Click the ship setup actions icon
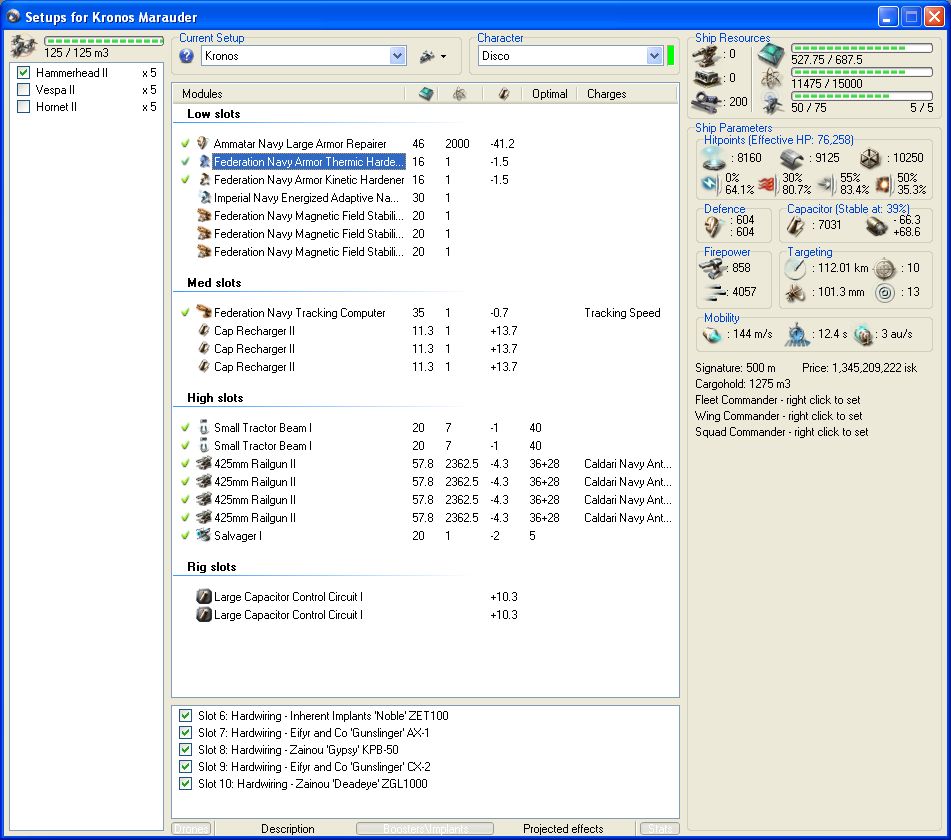Screen dimensions: 951x840 pos(427,56)
